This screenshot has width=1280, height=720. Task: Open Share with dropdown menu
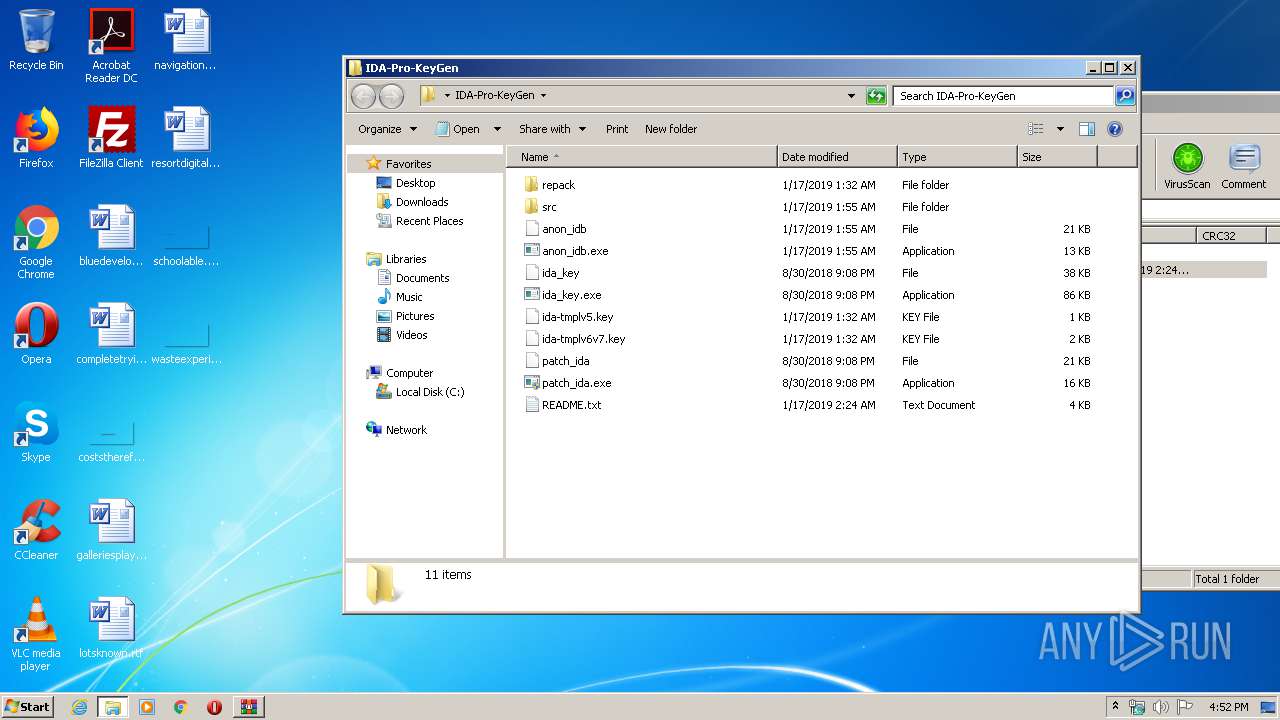[x=551, y=129]
